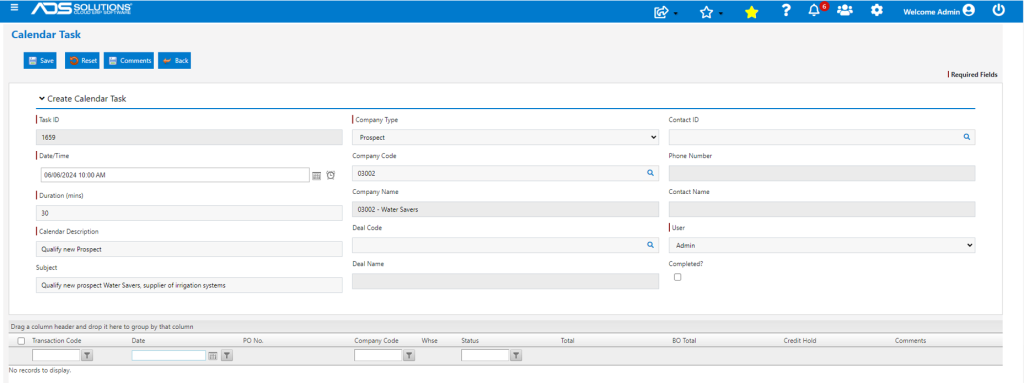
Task: Click the Comments button
Action: point(129,61)
